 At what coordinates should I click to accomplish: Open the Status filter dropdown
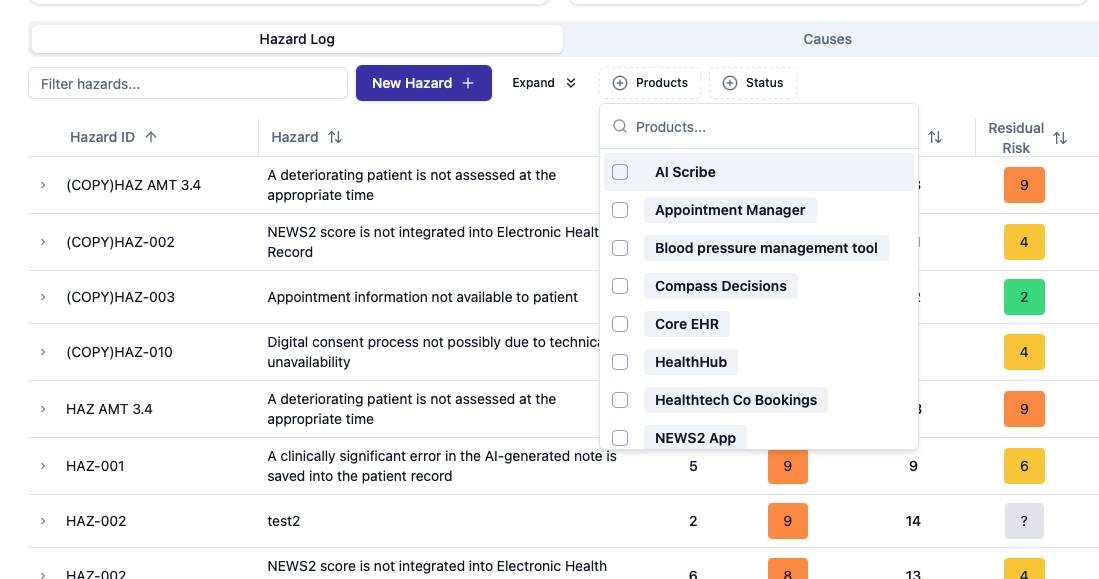tap(753, 83)
